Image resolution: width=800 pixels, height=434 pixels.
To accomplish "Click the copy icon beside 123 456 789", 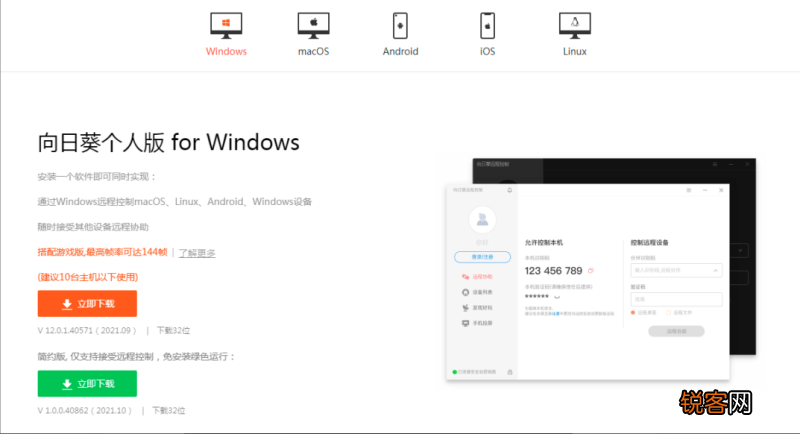I will click(591, 271).
